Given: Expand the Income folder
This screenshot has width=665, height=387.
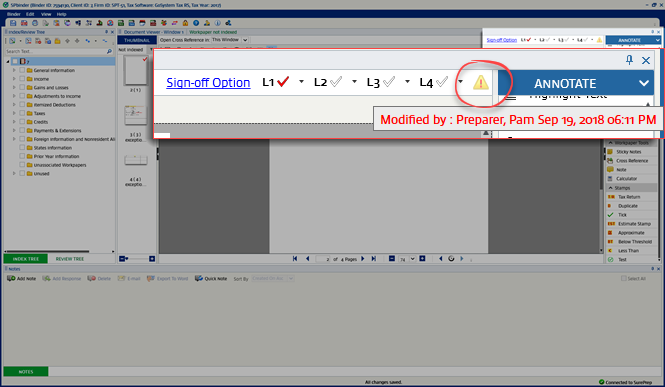Looking at the screenshot, I should tap(14, 79).
